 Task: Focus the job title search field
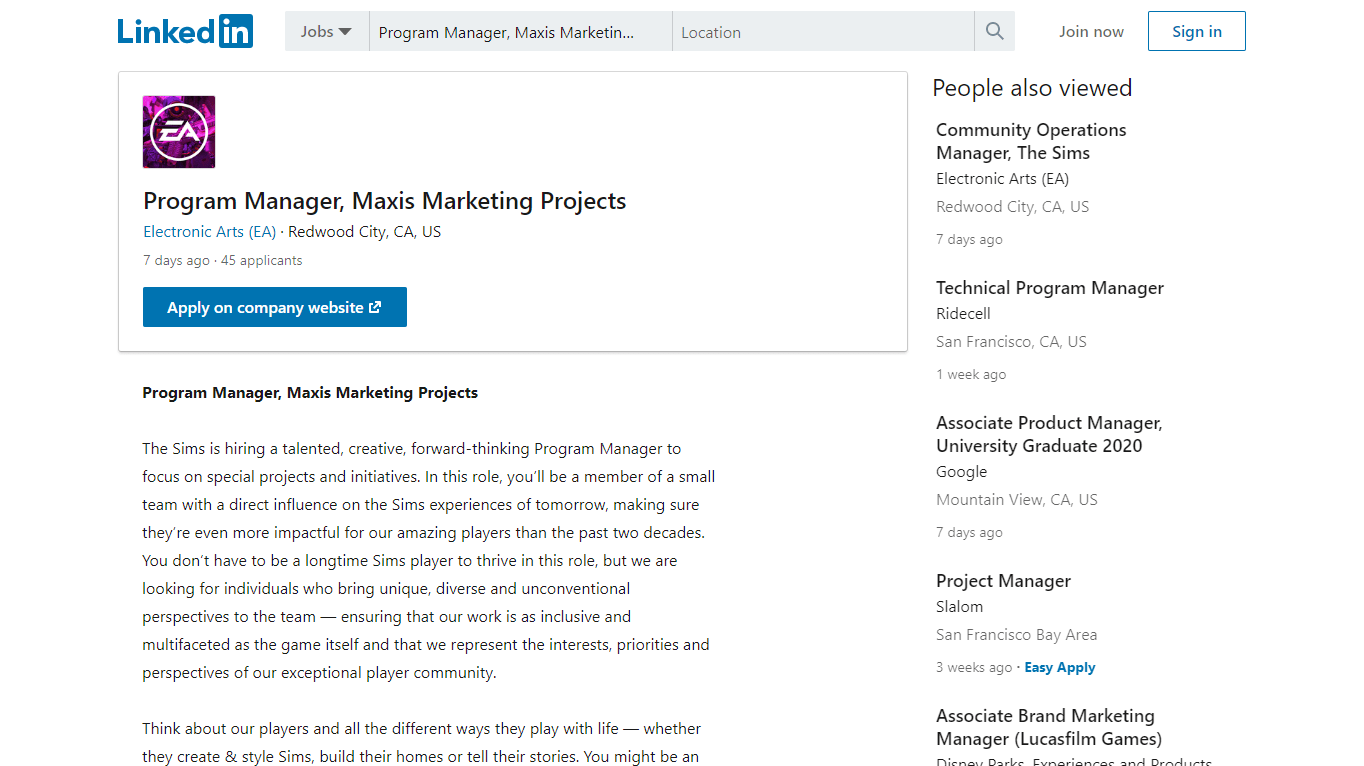521,31
